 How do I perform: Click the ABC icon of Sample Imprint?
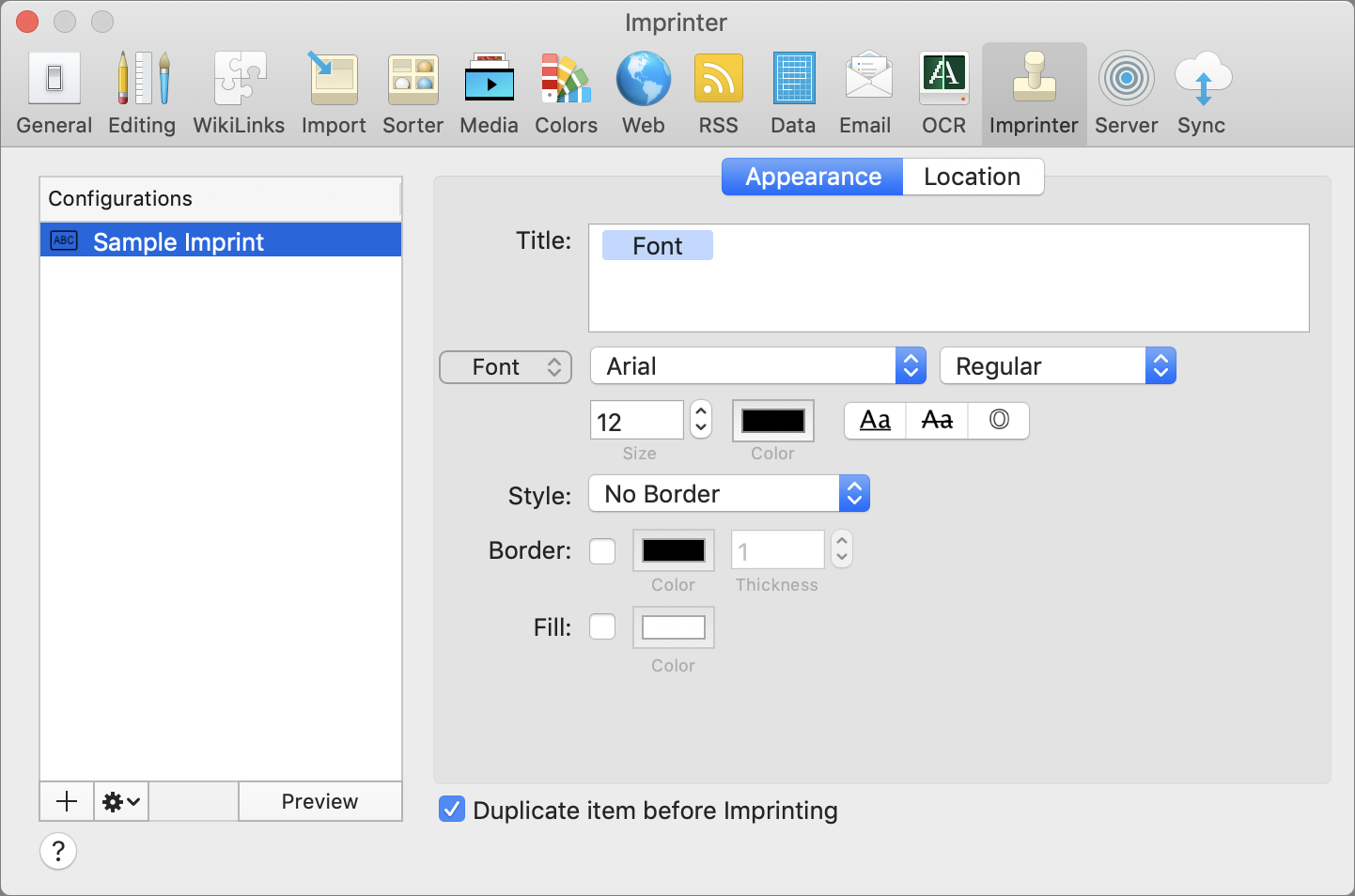coord(64,240)
